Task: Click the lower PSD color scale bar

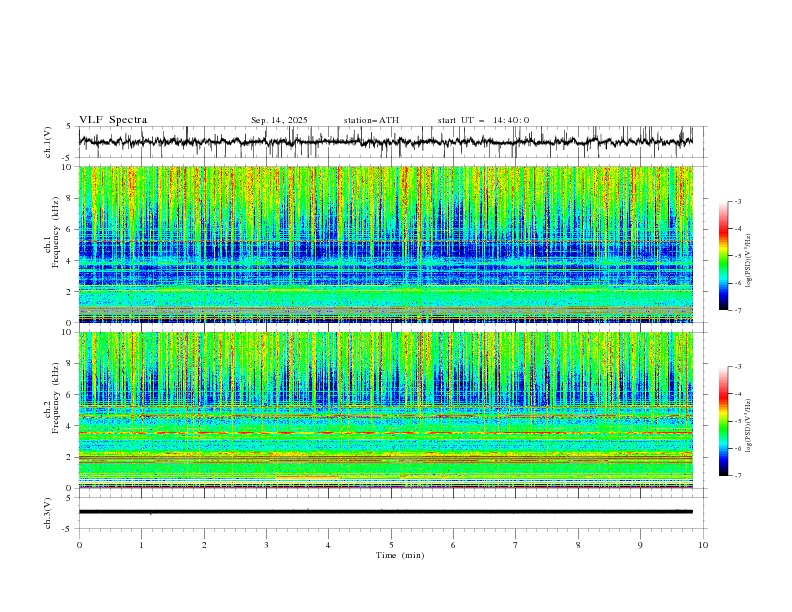Action: (x=723, y=421)
